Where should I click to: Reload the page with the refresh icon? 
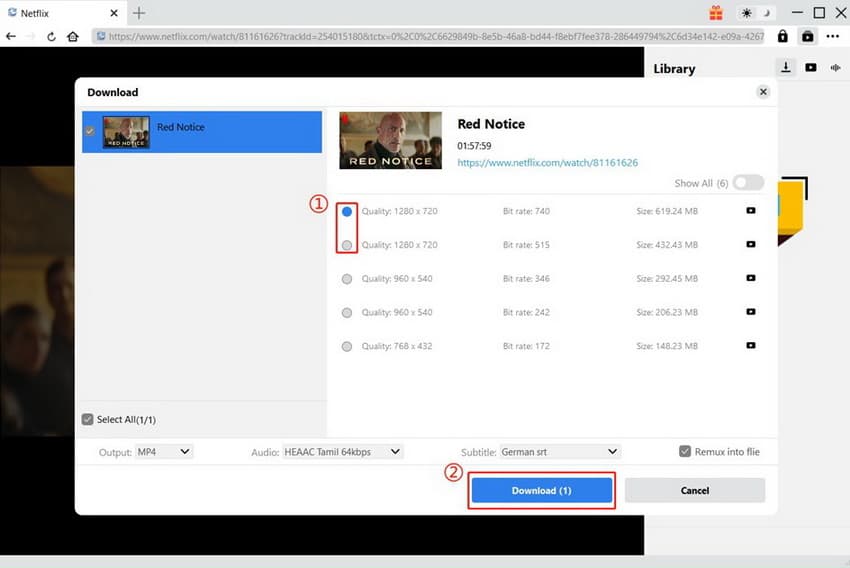tap(51, 36)
